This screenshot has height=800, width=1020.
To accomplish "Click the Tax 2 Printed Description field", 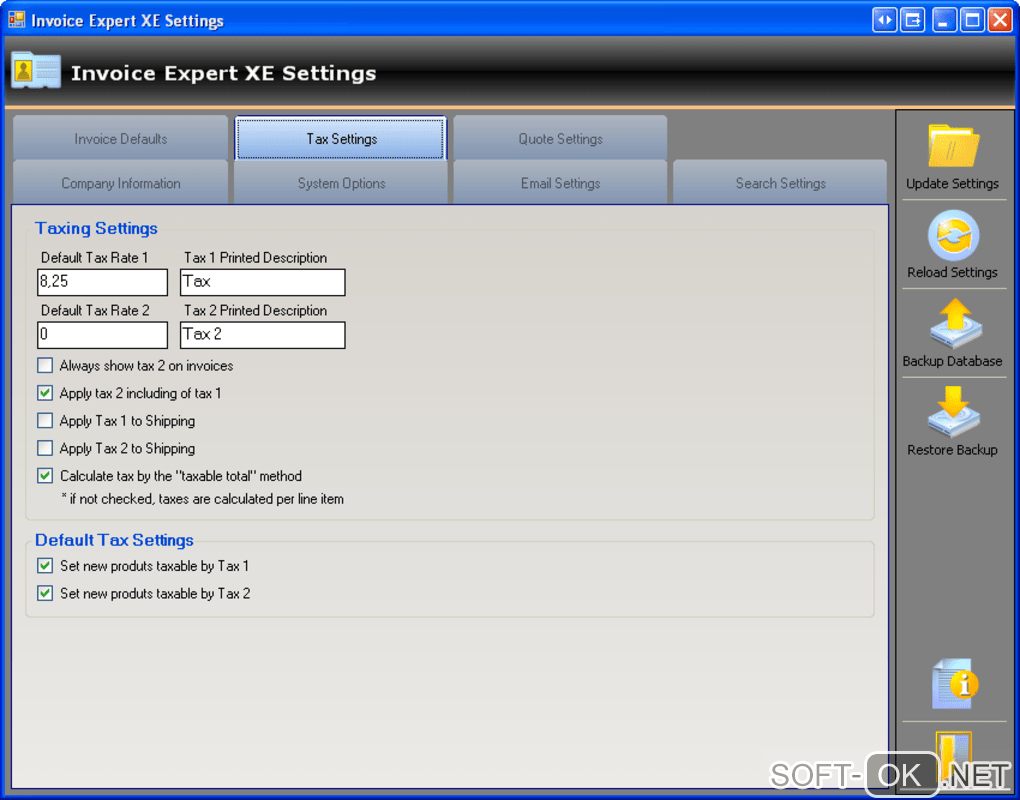I will (x=263, y=335).
